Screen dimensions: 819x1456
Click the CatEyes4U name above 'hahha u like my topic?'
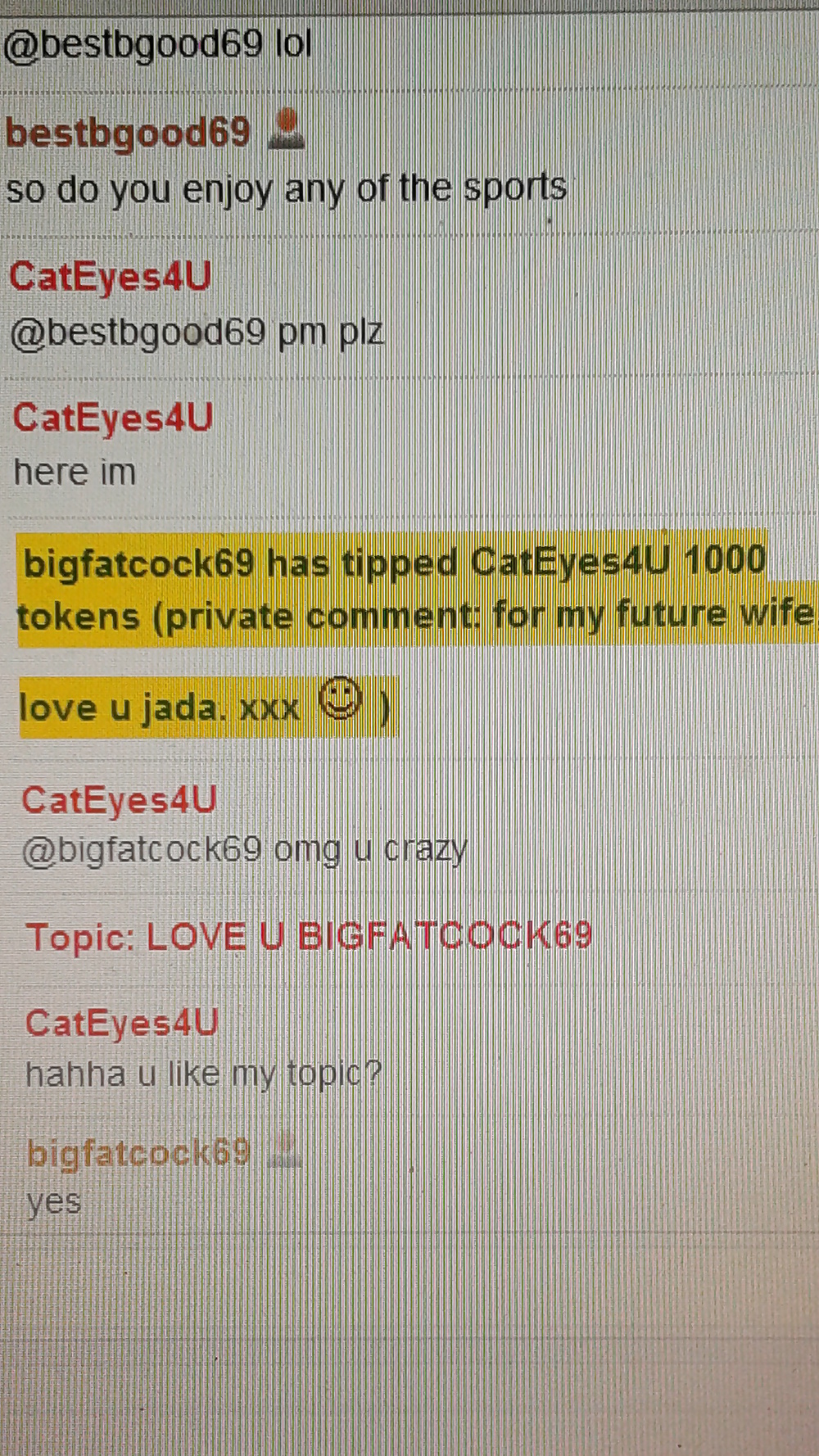point(122,1024)
